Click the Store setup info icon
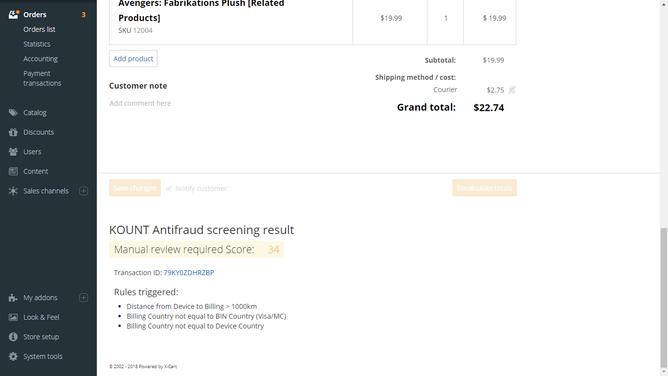Viewport: 668px width, 376px height. coord(13,337)
